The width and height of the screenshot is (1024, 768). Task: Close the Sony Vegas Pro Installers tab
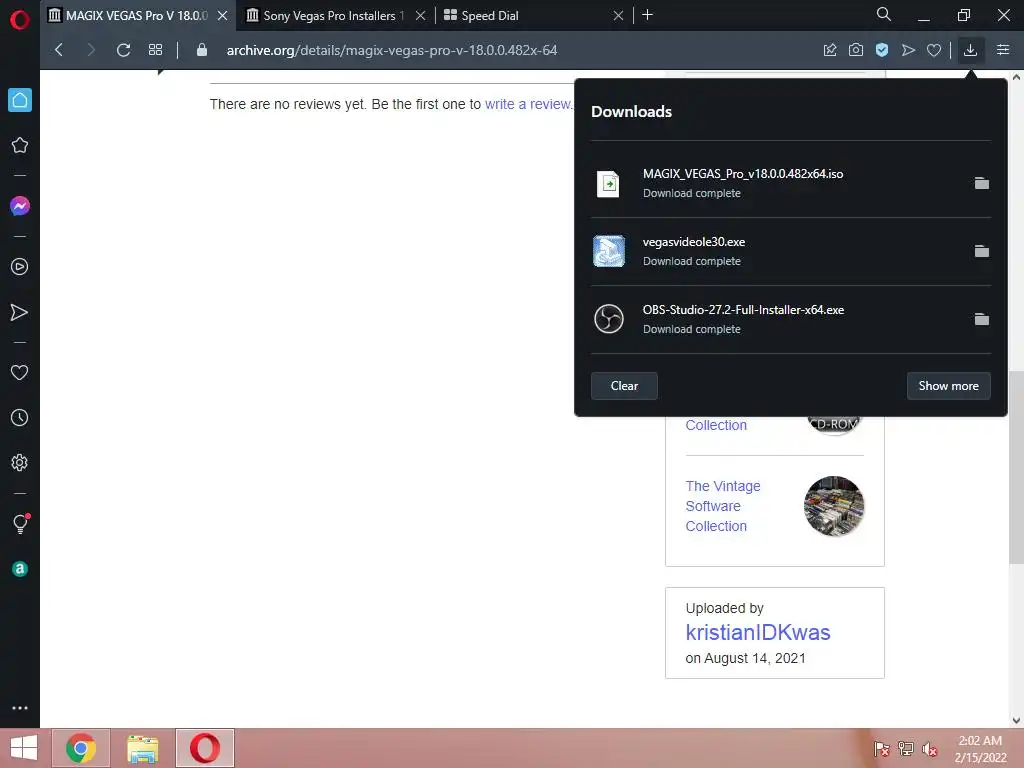[421, 15]
